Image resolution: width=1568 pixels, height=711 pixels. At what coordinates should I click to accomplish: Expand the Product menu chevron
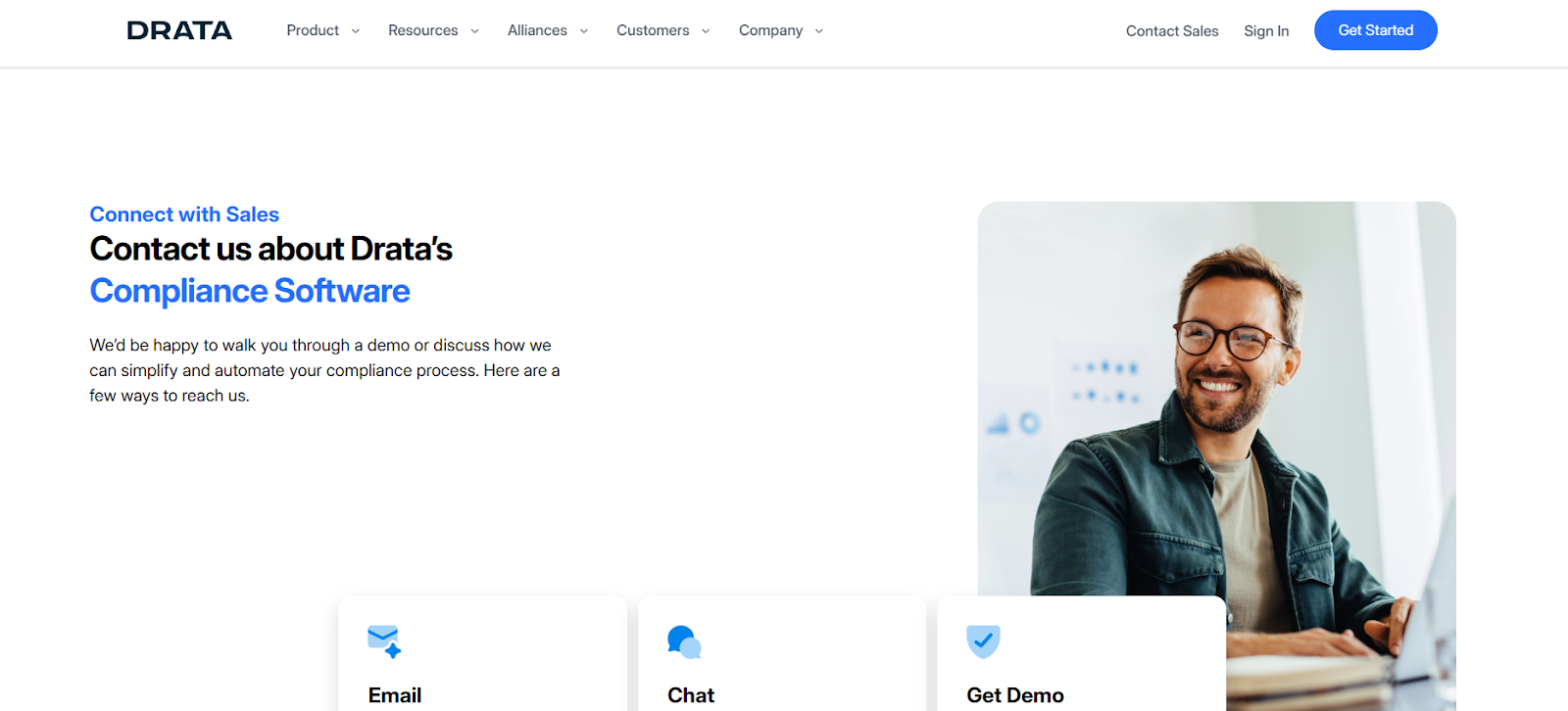pos(356,31)
